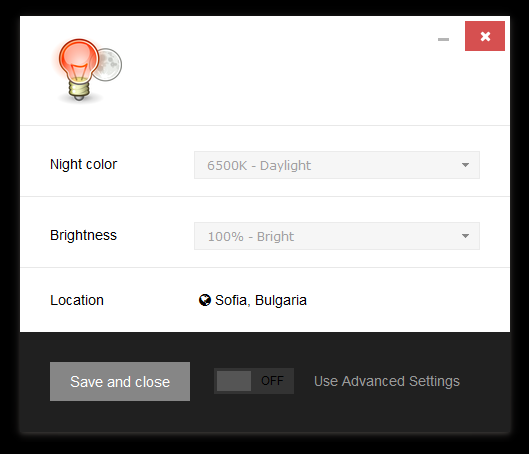Select the 100% brightness value text
The height and width of the screenshot is (454, 529).
coord(225,236)
